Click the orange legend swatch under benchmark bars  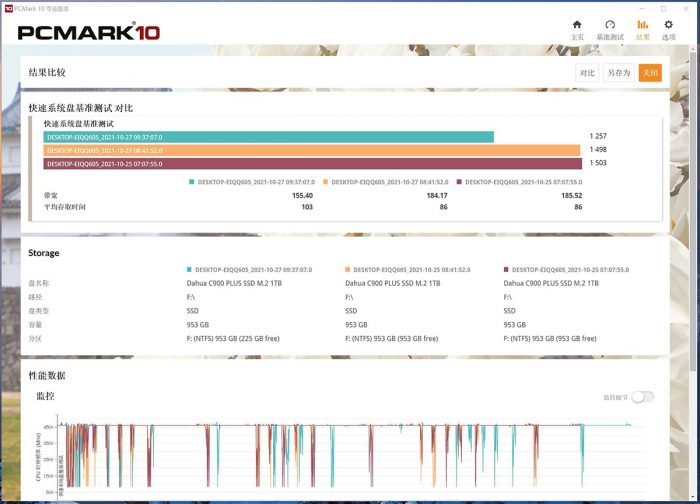324,182
